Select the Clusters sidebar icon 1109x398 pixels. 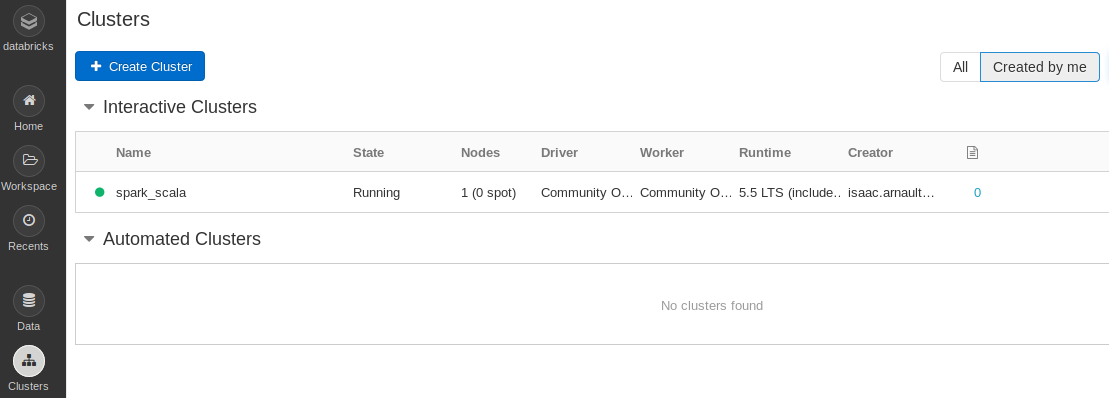(29, 361)
